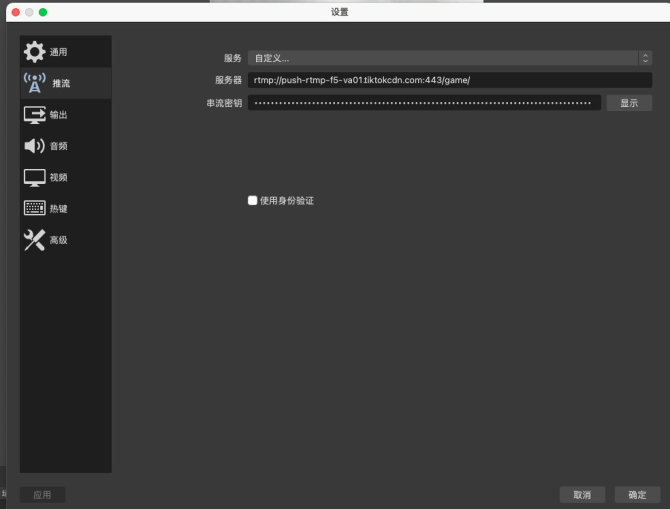Select the 推流 (Stream) antenna icon
Screen dimensions: 670x509
tap(35, 83)
